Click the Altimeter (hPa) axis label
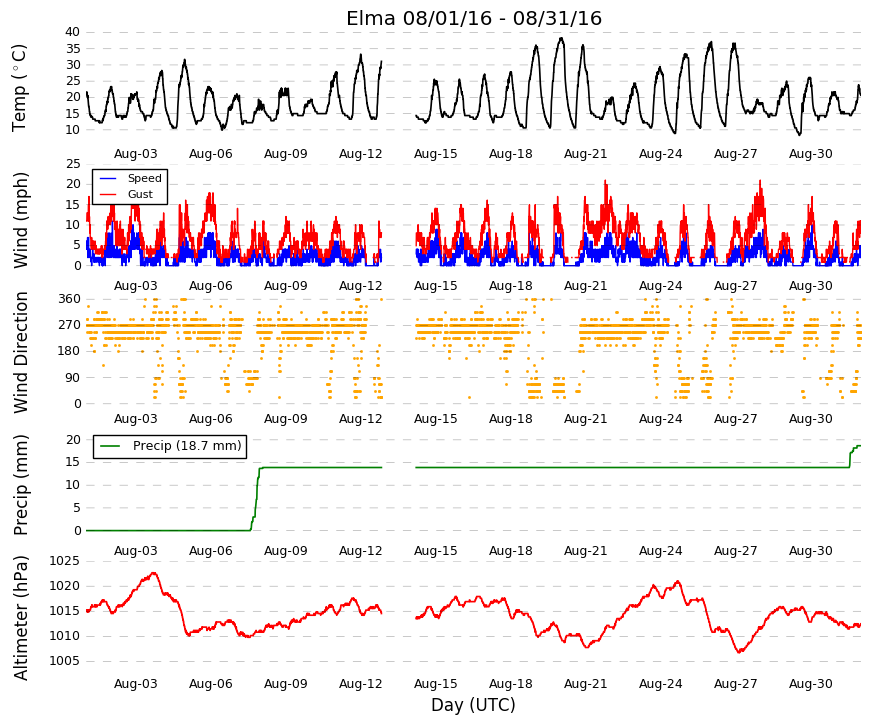This screenshot has height=725, width=871. tap(20, 618)
